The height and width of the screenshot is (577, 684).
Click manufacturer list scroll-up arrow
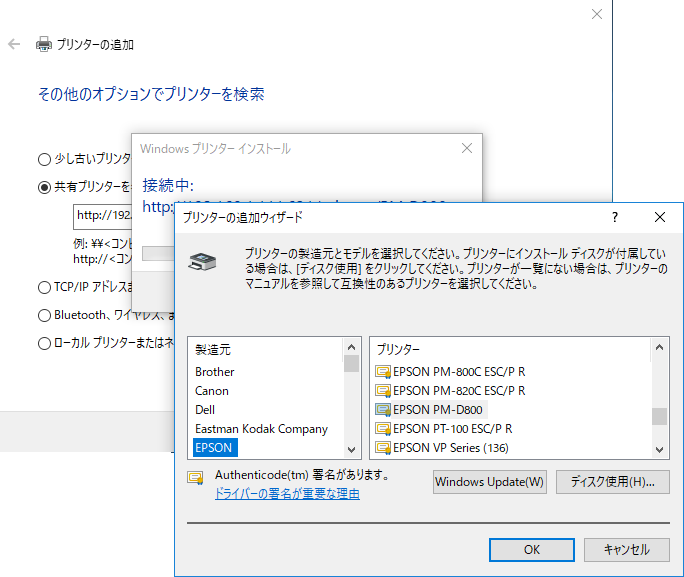[x=352, y=347]
